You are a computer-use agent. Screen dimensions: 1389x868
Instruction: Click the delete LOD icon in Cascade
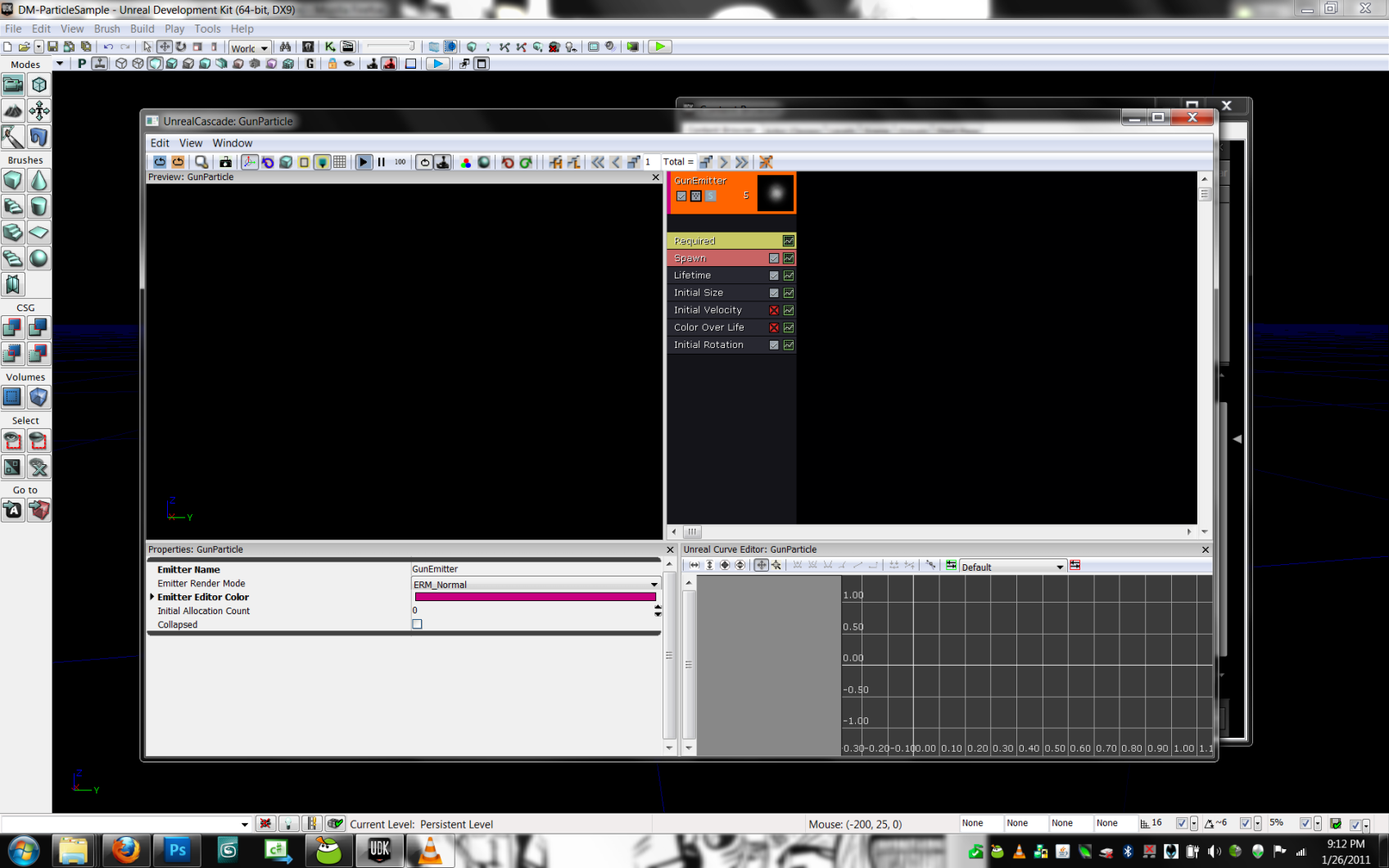click(766, 162)
